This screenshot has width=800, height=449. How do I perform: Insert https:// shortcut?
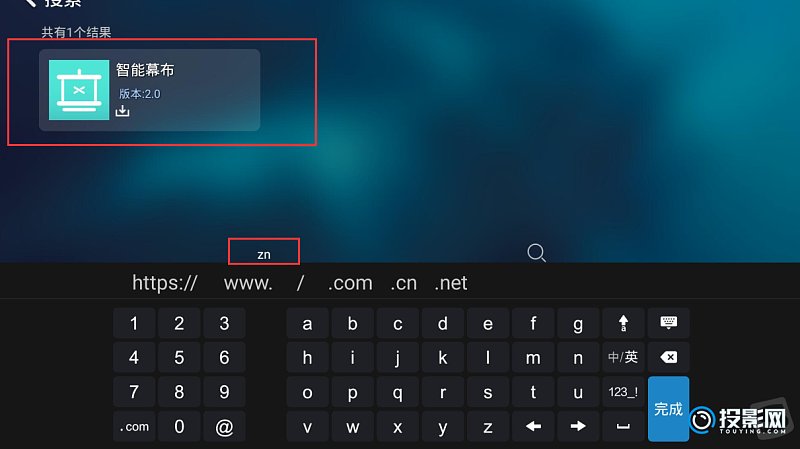pos(165,283)
